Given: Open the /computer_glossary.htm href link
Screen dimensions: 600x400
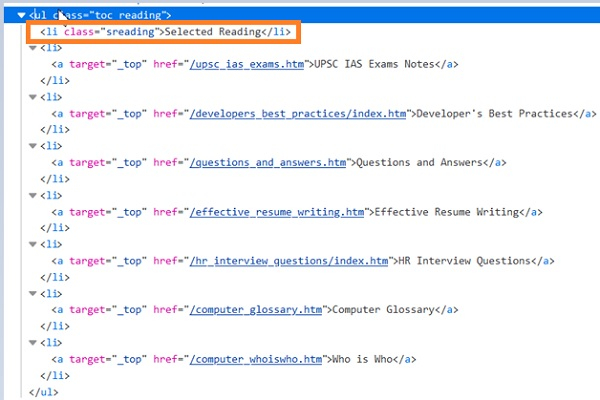Looking at the screenshot, I should coord(256,310).
